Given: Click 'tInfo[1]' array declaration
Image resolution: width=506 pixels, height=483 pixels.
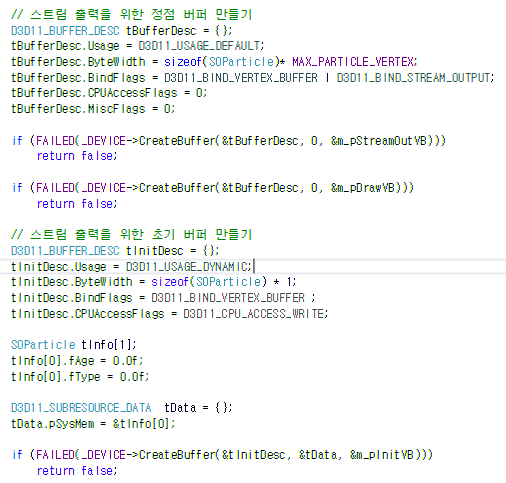Looking at the screenshot, I should click(x=107, y=345).
